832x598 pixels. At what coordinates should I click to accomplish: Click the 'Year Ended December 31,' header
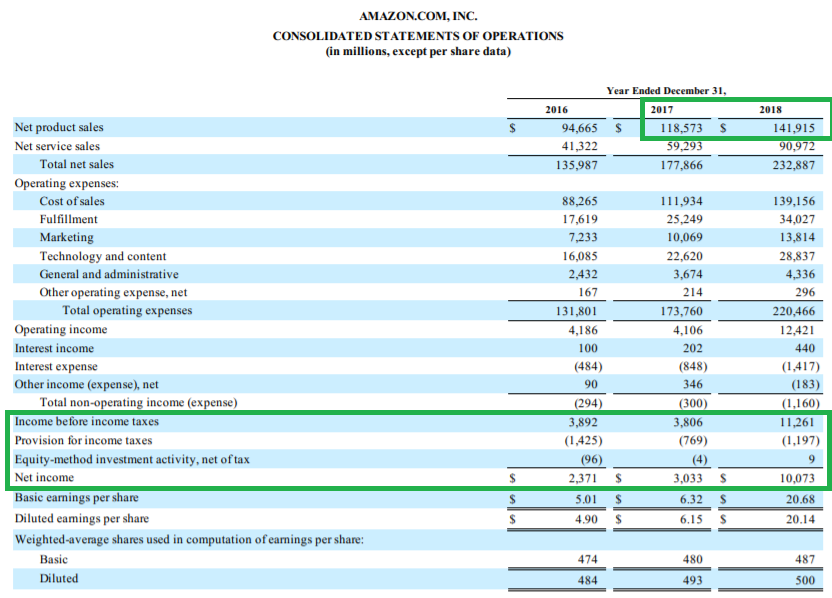pos(666,91)
